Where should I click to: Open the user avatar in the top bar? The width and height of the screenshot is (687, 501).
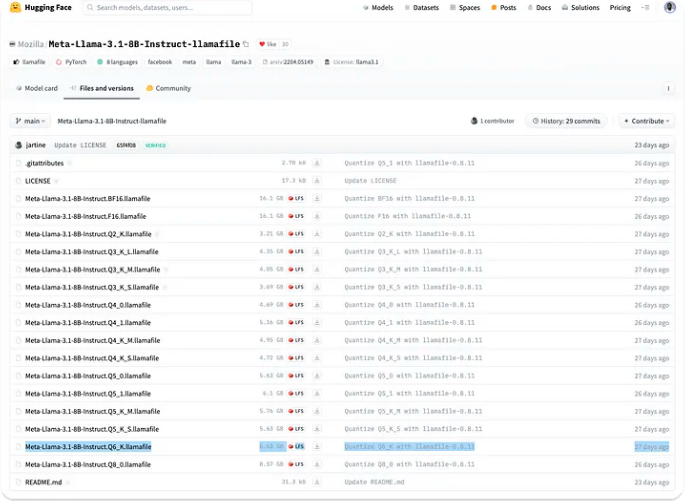coord(669,7)
